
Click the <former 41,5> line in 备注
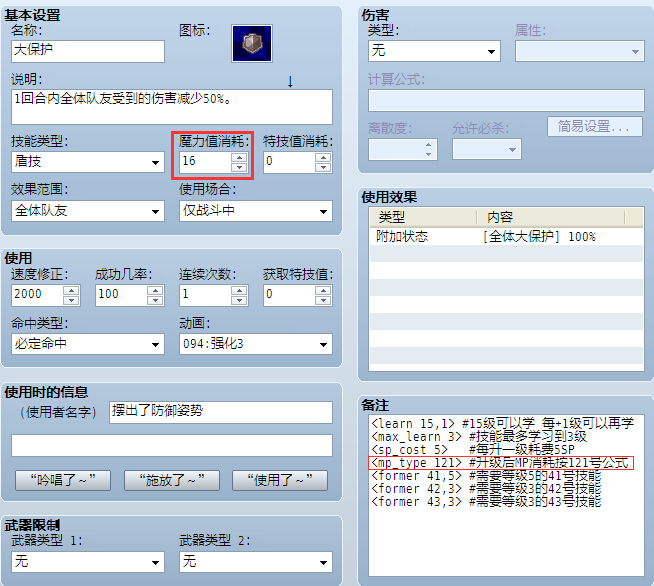coord(486,475)
